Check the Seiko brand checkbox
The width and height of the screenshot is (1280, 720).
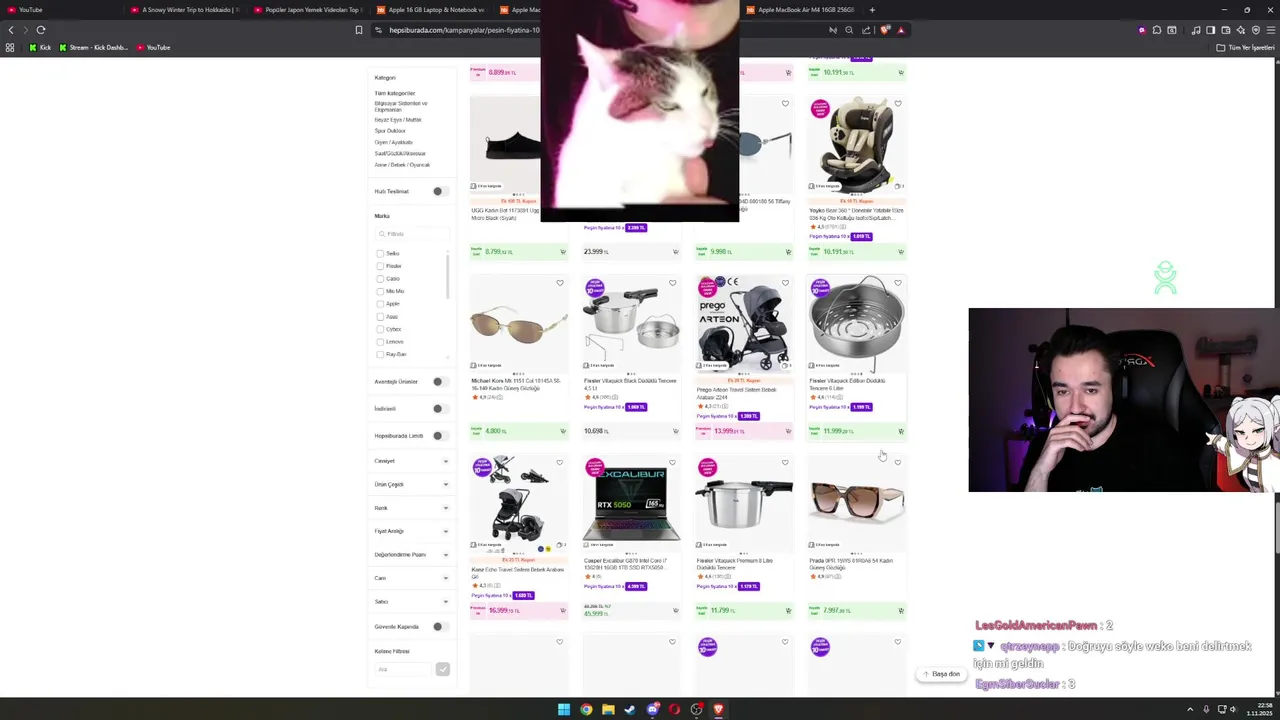pos(380,254)
